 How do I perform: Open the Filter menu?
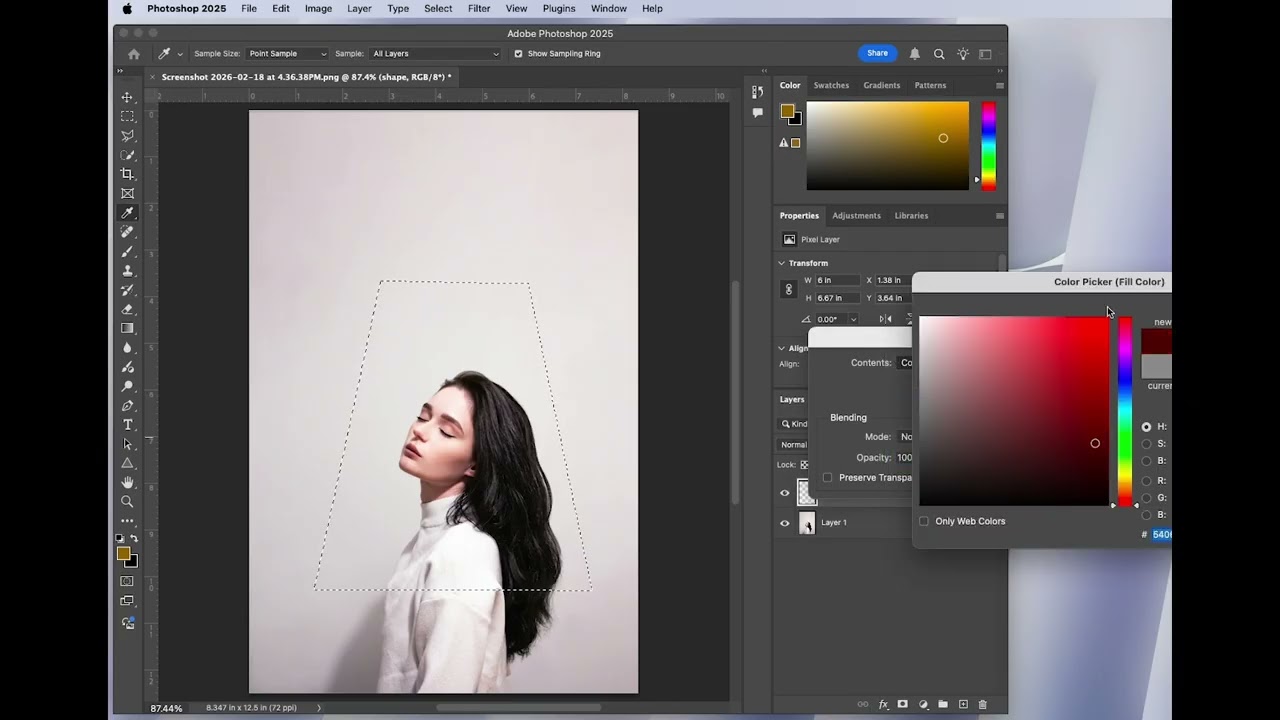[x=479, y=8]
